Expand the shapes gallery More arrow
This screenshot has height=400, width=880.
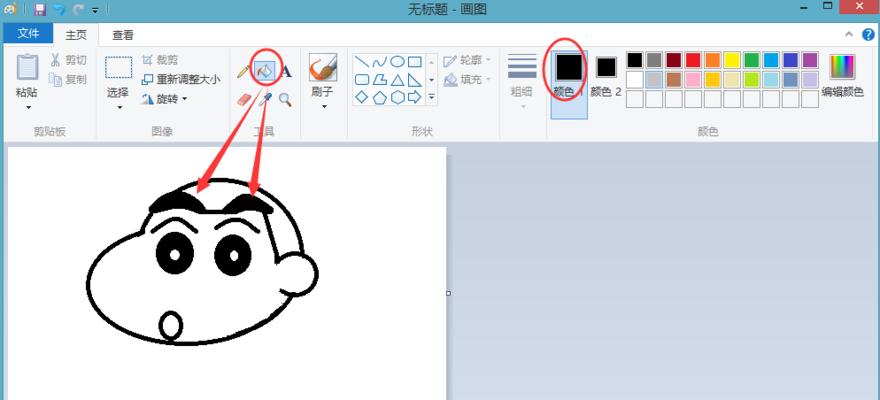432,97
